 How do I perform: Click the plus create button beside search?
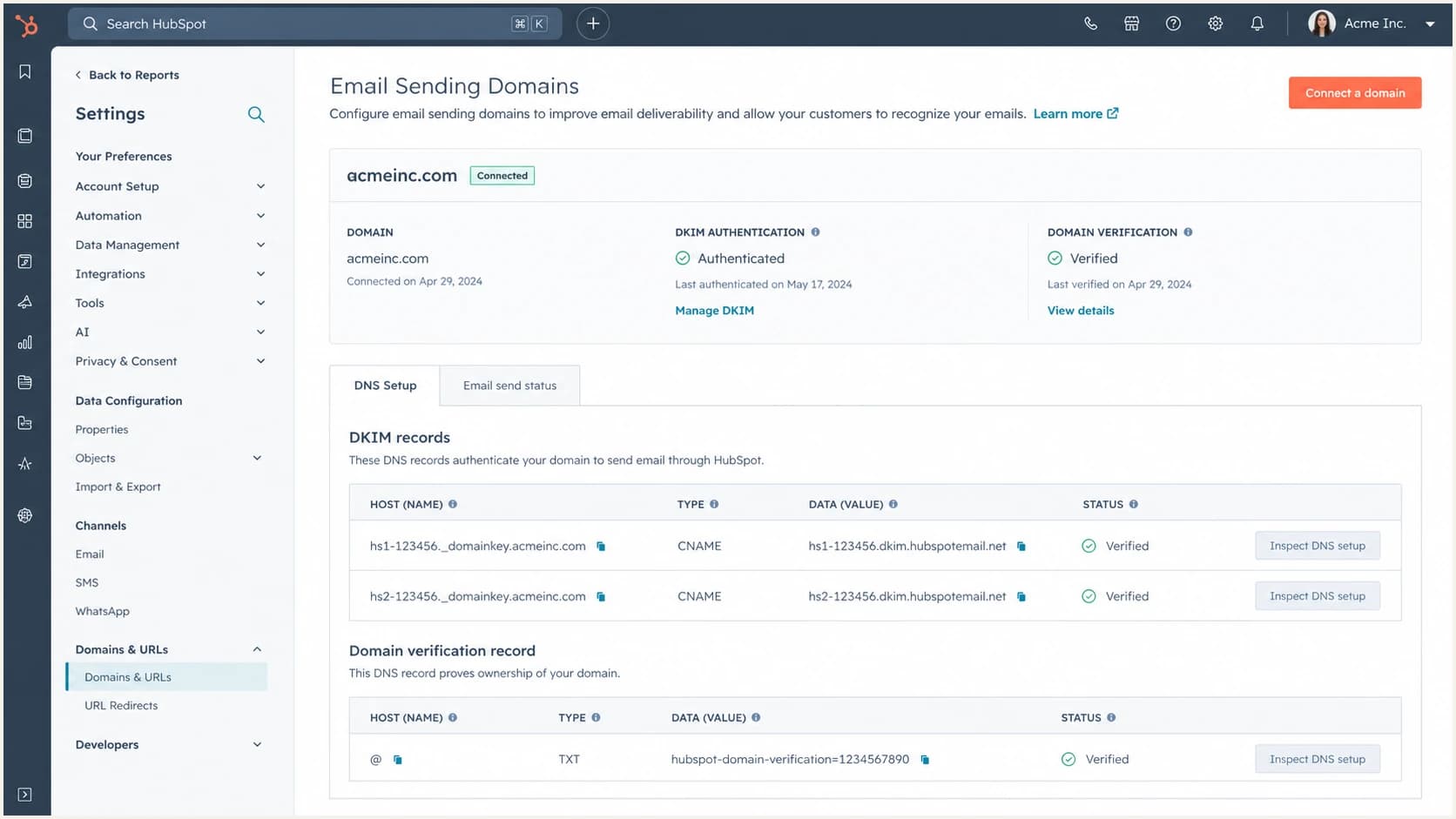click(593, 23)
